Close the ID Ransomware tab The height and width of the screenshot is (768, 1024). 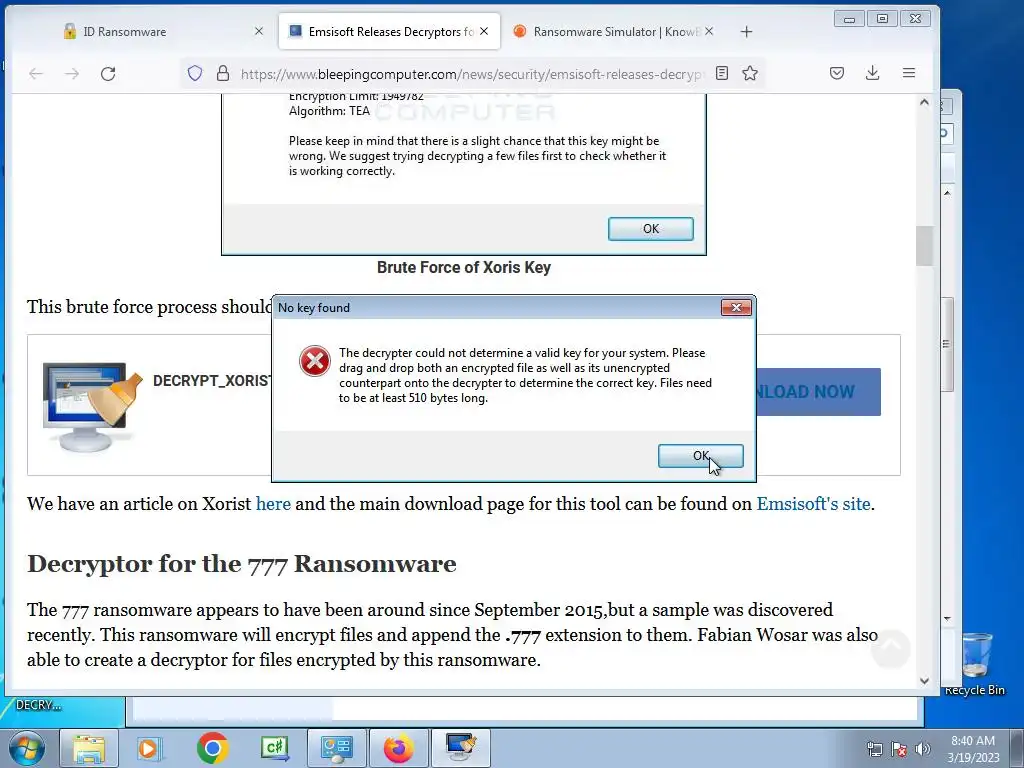pyautogui.click(x=259, y=31)
